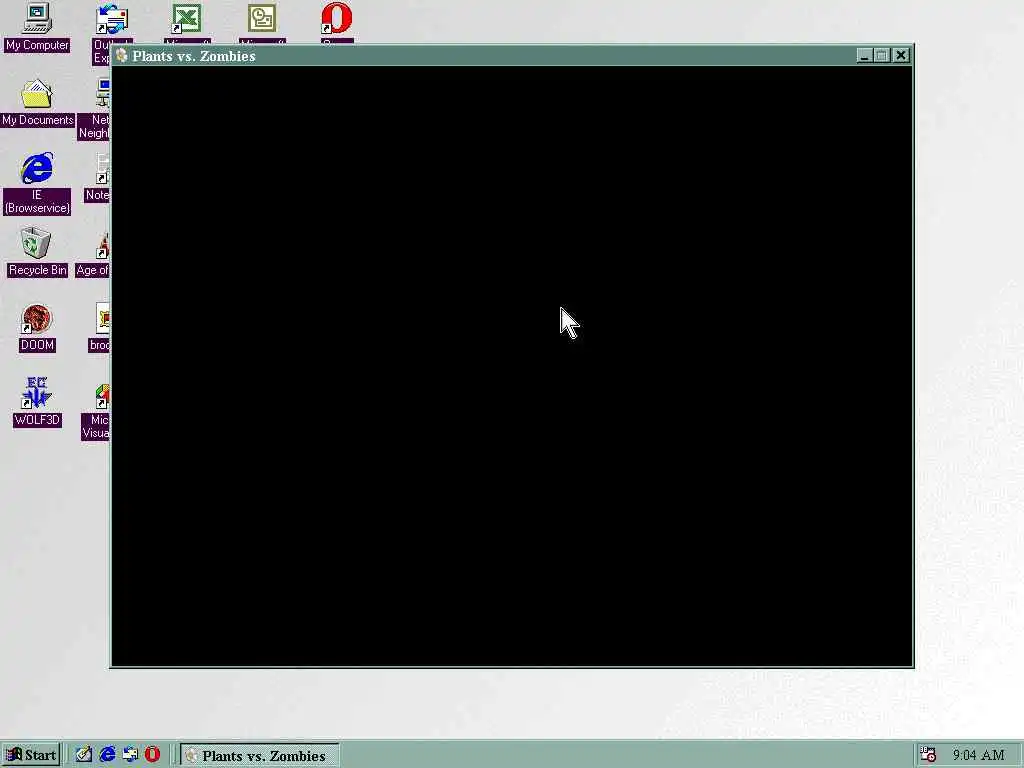Open the Recycle Bin
This screenshot has width=1024, height=768.
click(x=37, y=251)
